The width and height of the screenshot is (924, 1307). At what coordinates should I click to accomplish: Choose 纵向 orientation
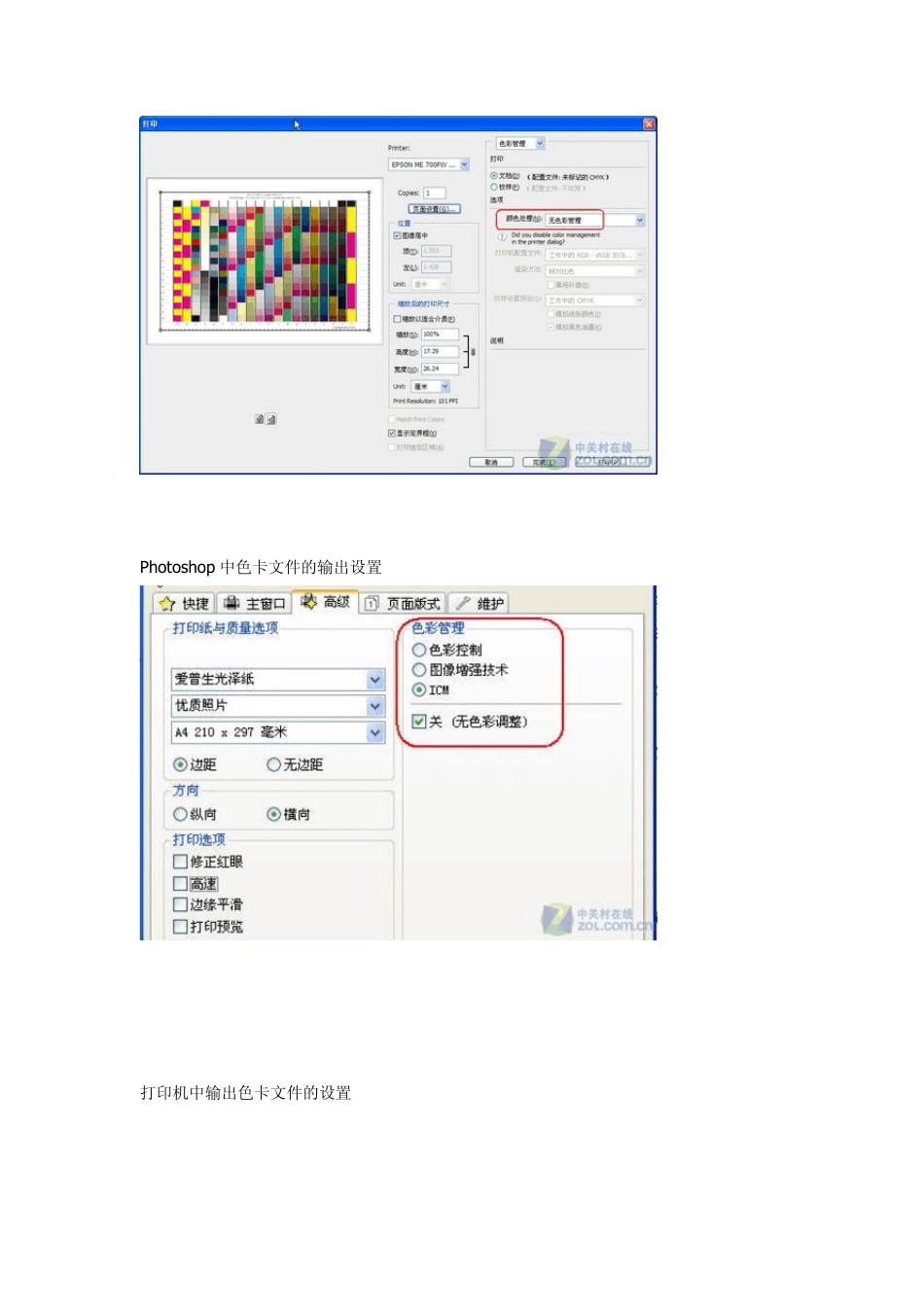[180, 814]
